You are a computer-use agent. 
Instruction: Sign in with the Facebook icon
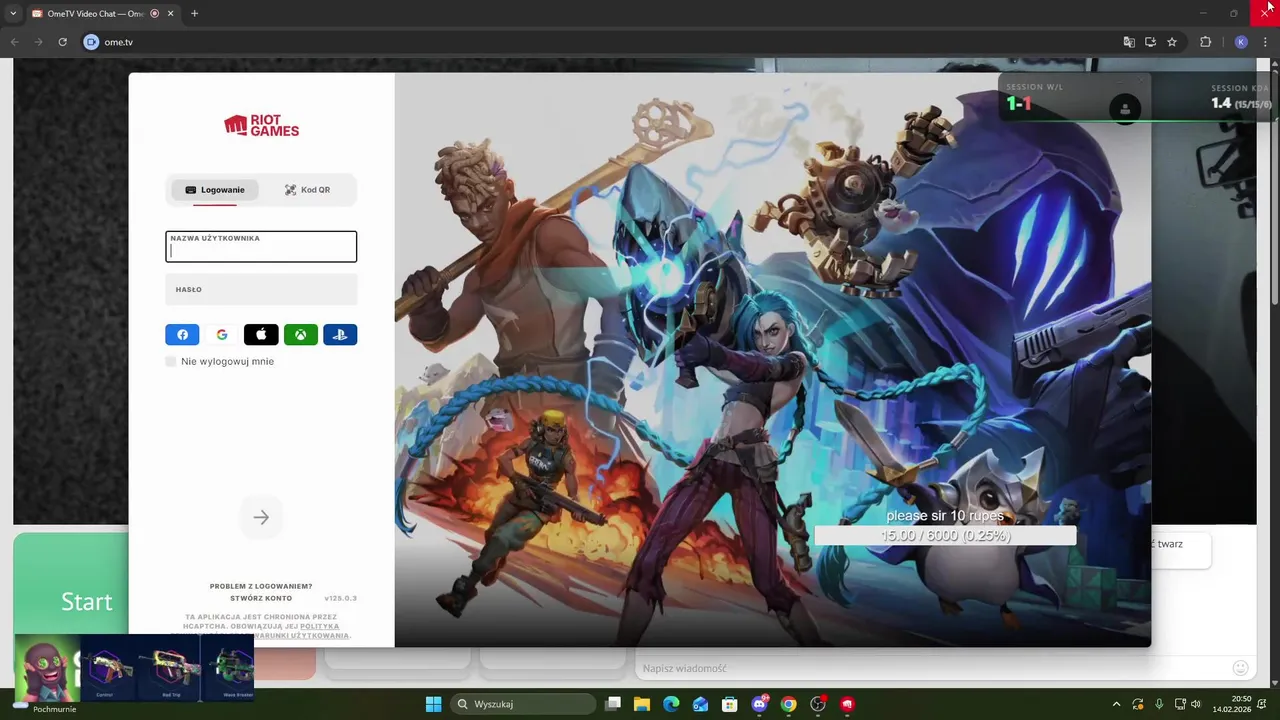pos(182,335)
